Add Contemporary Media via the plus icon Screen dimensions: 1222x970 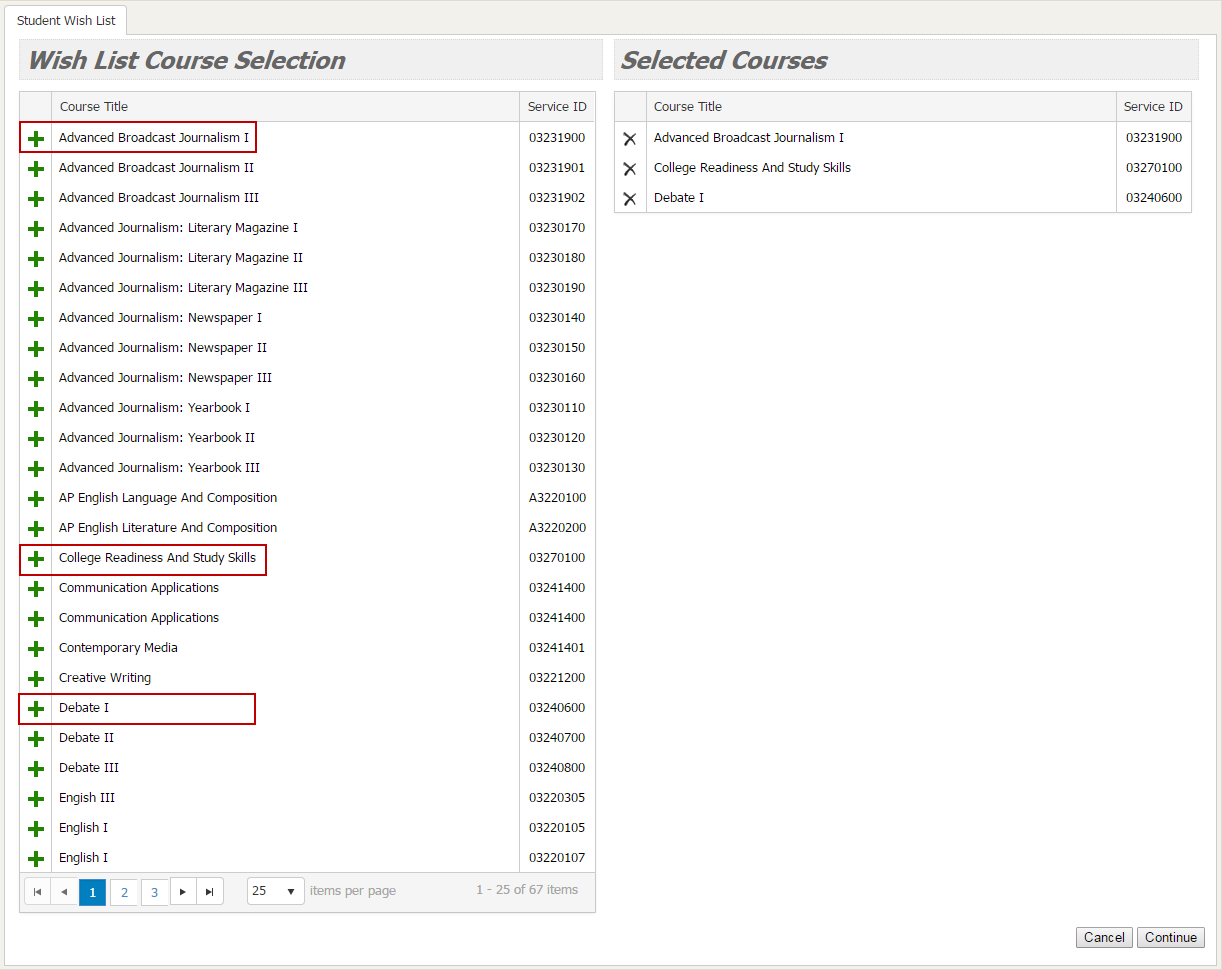[36, 648]
